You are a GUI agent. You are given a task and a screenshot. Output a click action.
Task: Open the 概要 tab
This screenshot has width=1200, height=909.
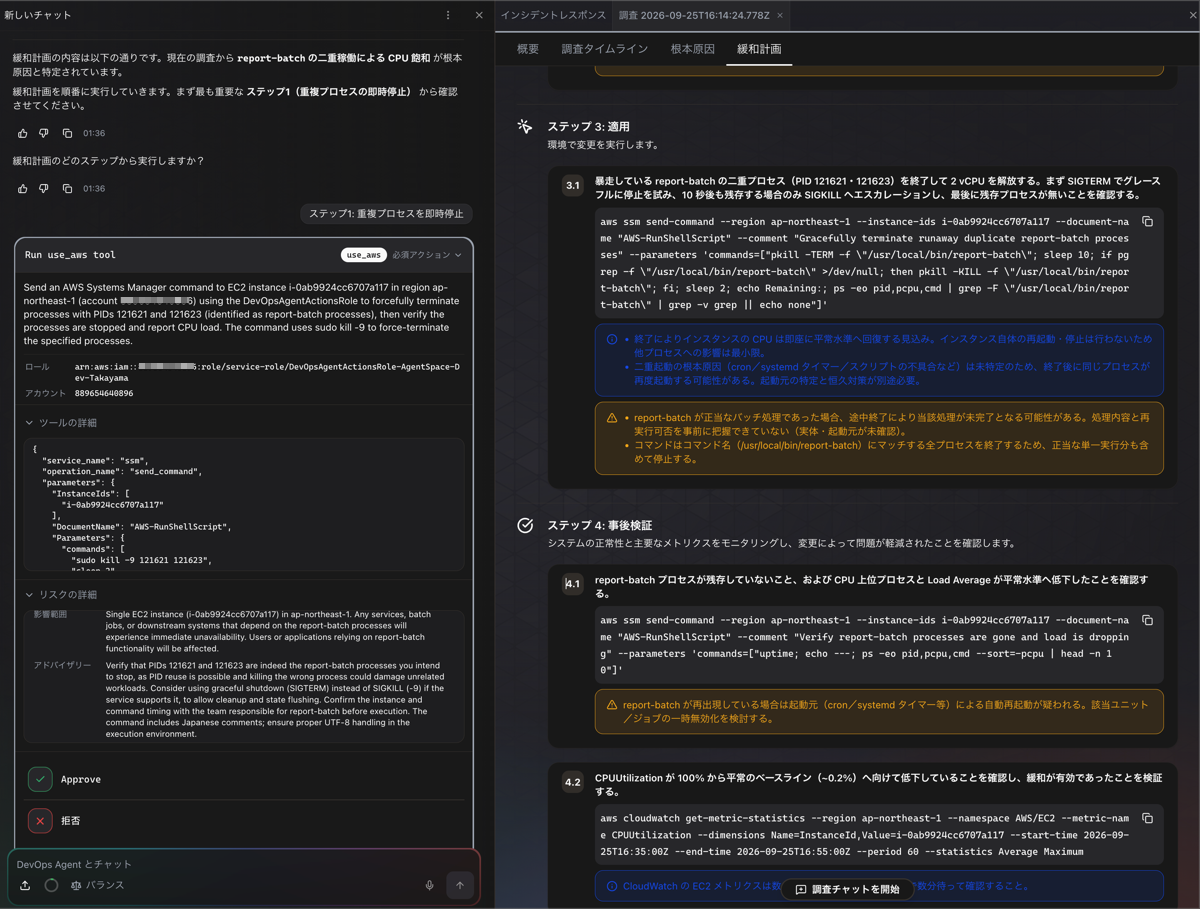pyautogui.click(x=528, y=49)
